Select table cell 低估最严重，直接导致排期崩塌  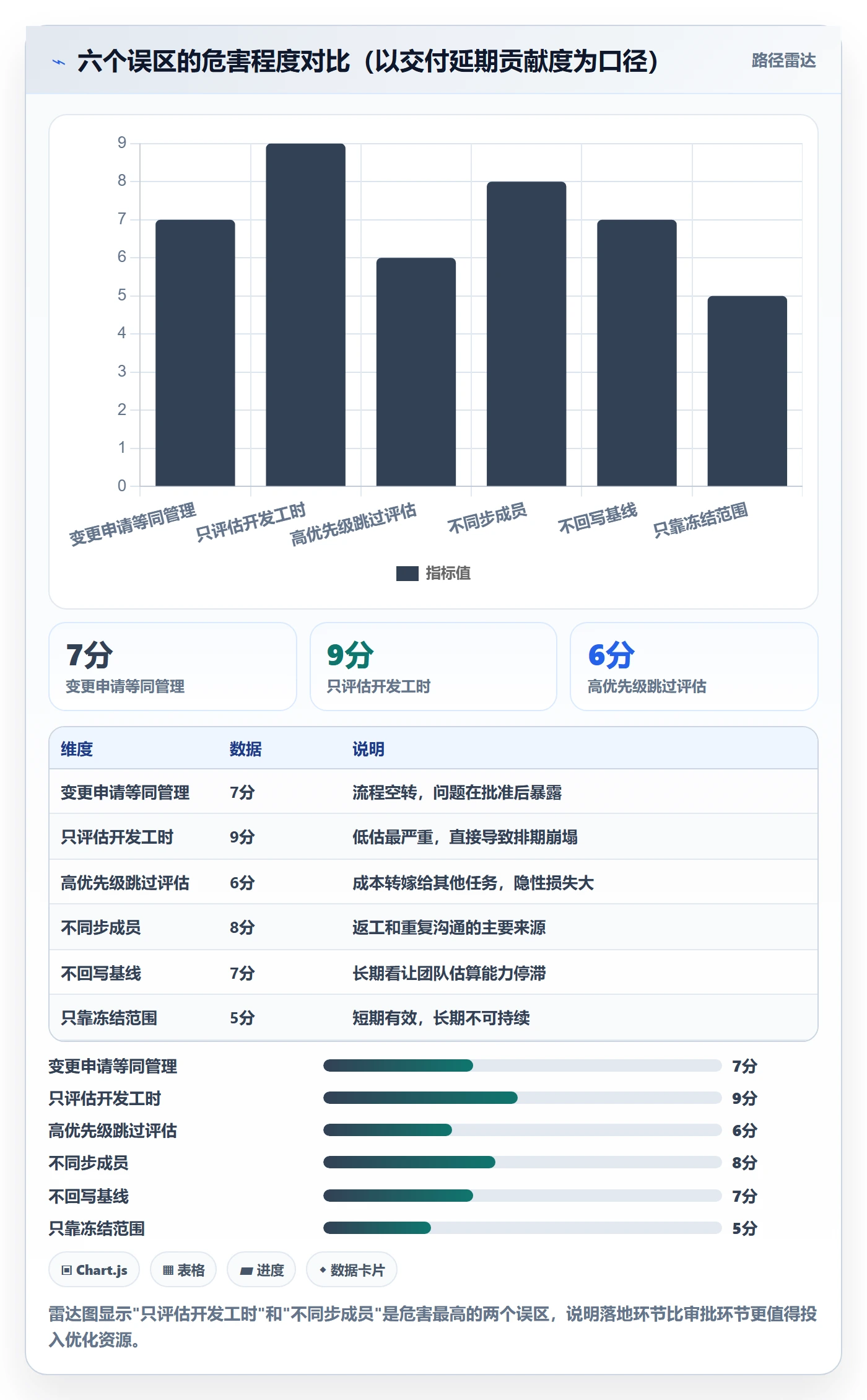[x=465, y=837]
